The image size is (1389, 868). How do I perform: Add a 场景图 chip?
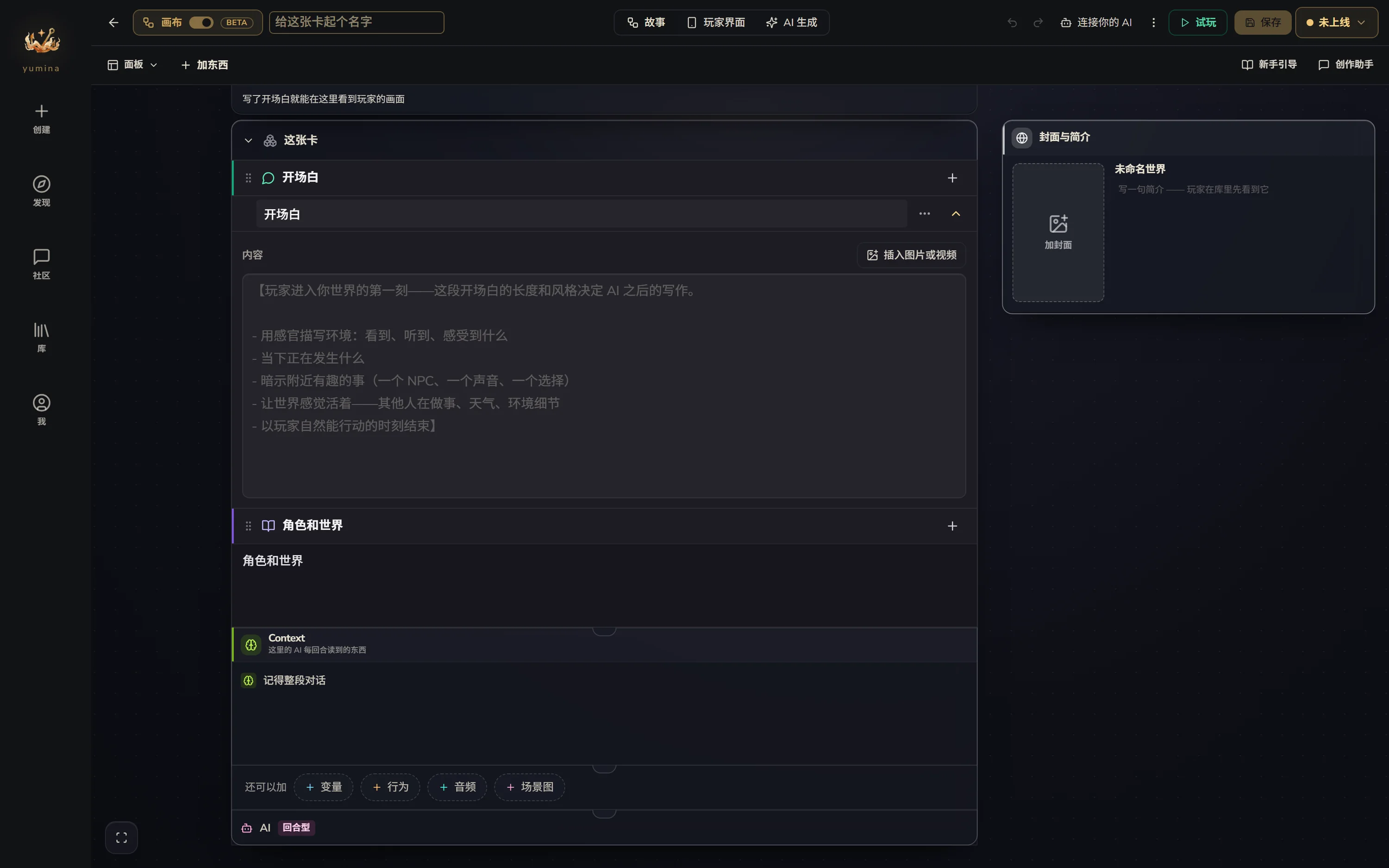pos(530,787)
